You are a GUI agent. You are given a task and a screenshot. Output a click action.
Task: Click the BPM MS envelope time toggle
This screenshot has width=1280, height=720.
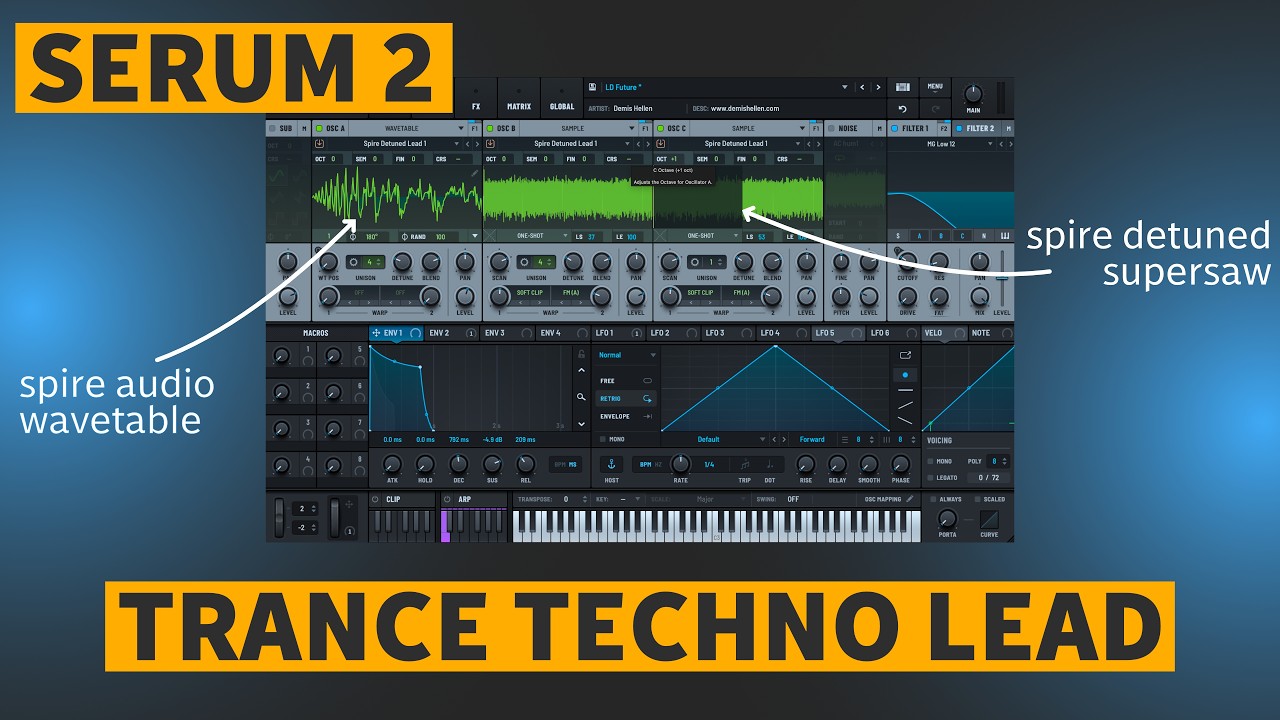[x=566, y=464]
